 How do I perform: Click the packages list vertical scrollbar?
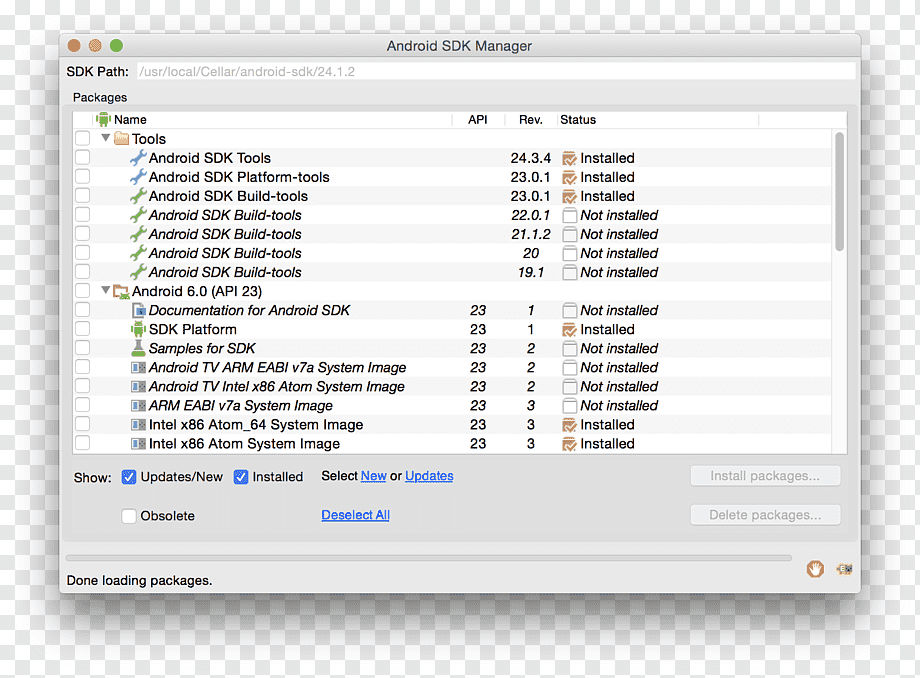coord(840,192)
